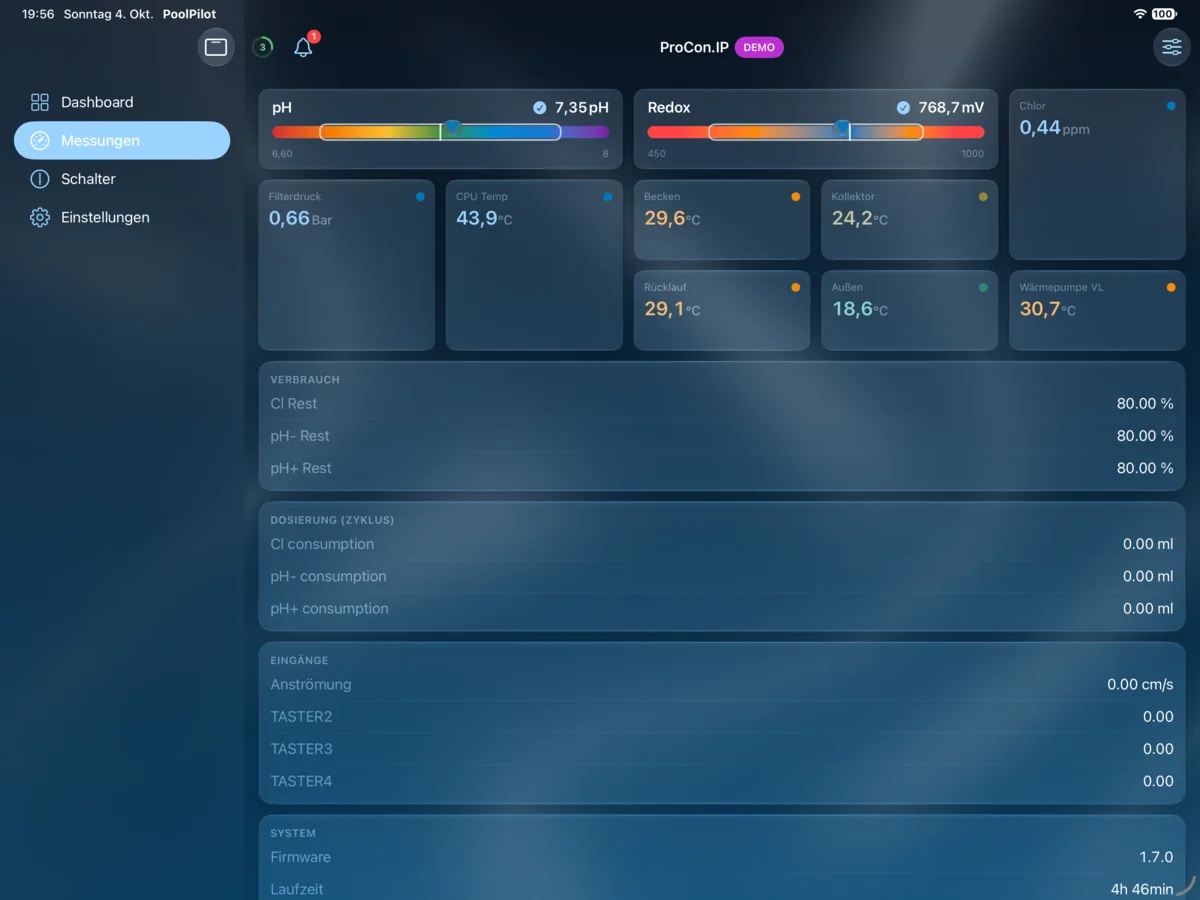Select the Cl Rest row
This screenshot has height=900, width=1200.
[722, 404]
